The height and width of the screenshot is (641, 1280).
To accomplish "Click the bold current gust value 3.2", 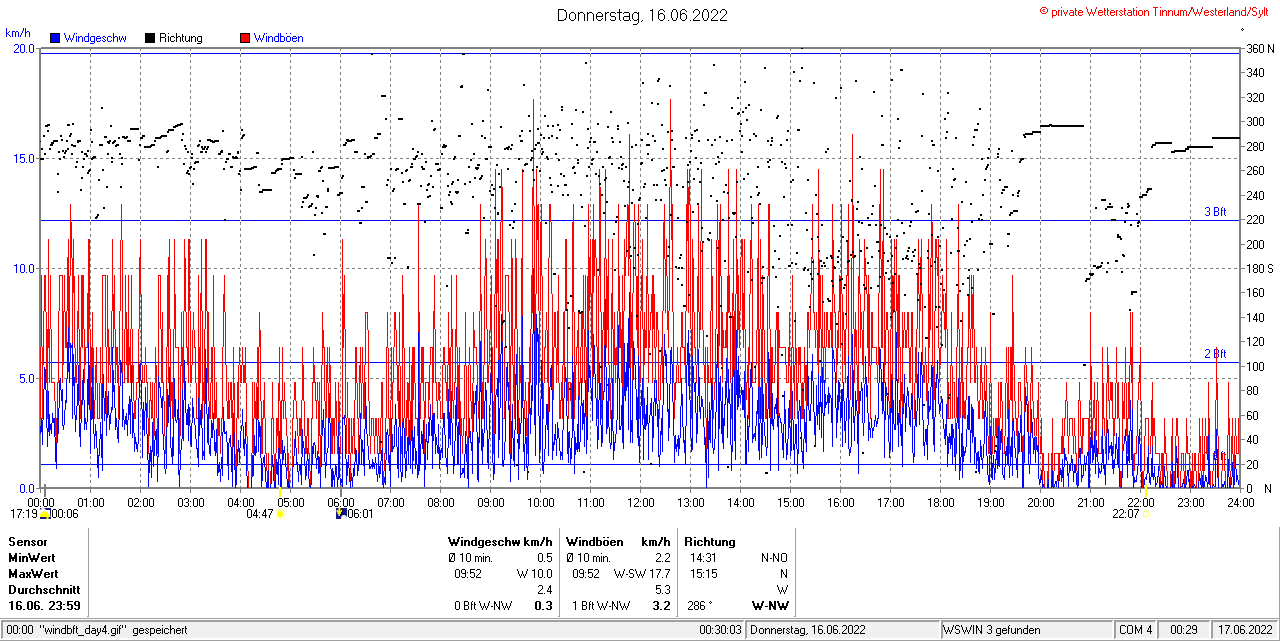I will pos(661,605).
